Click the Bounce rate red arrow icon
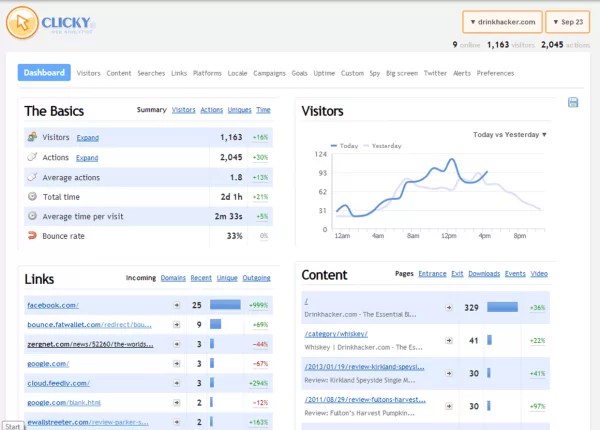600x430 pixels. [x=32, y=235]
